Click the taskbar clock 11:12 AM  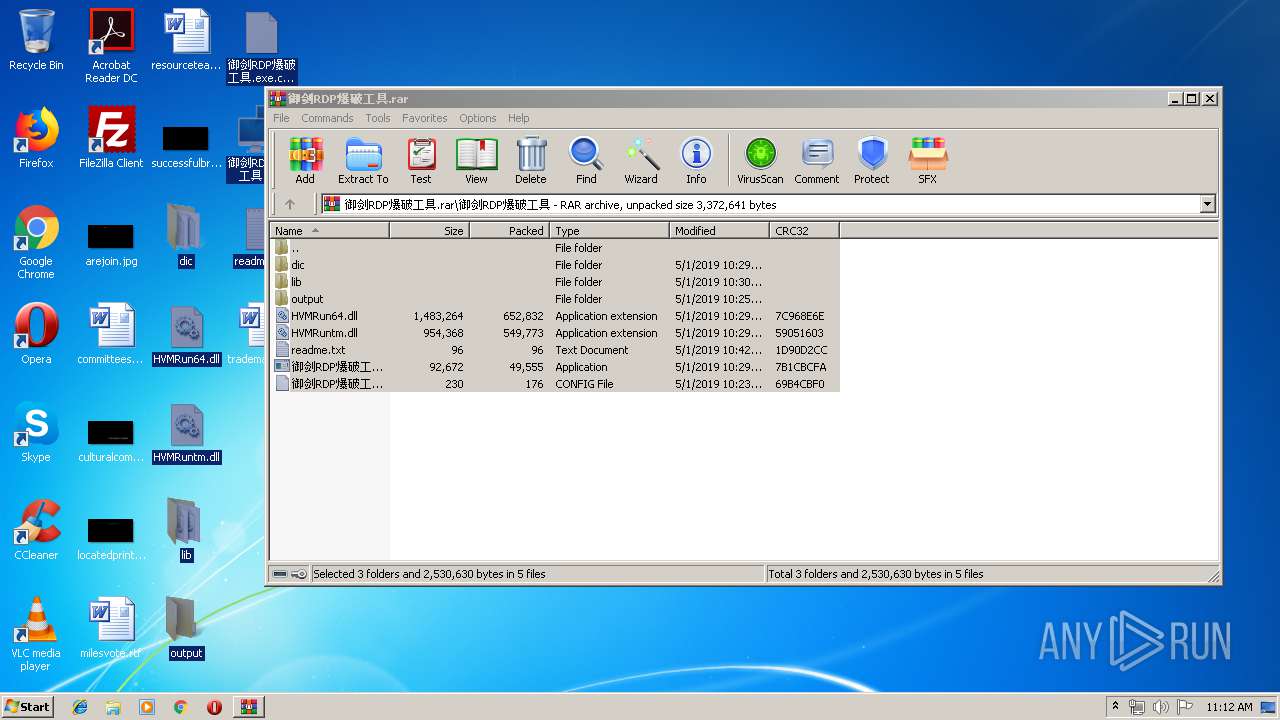[x=1229, y=707]
